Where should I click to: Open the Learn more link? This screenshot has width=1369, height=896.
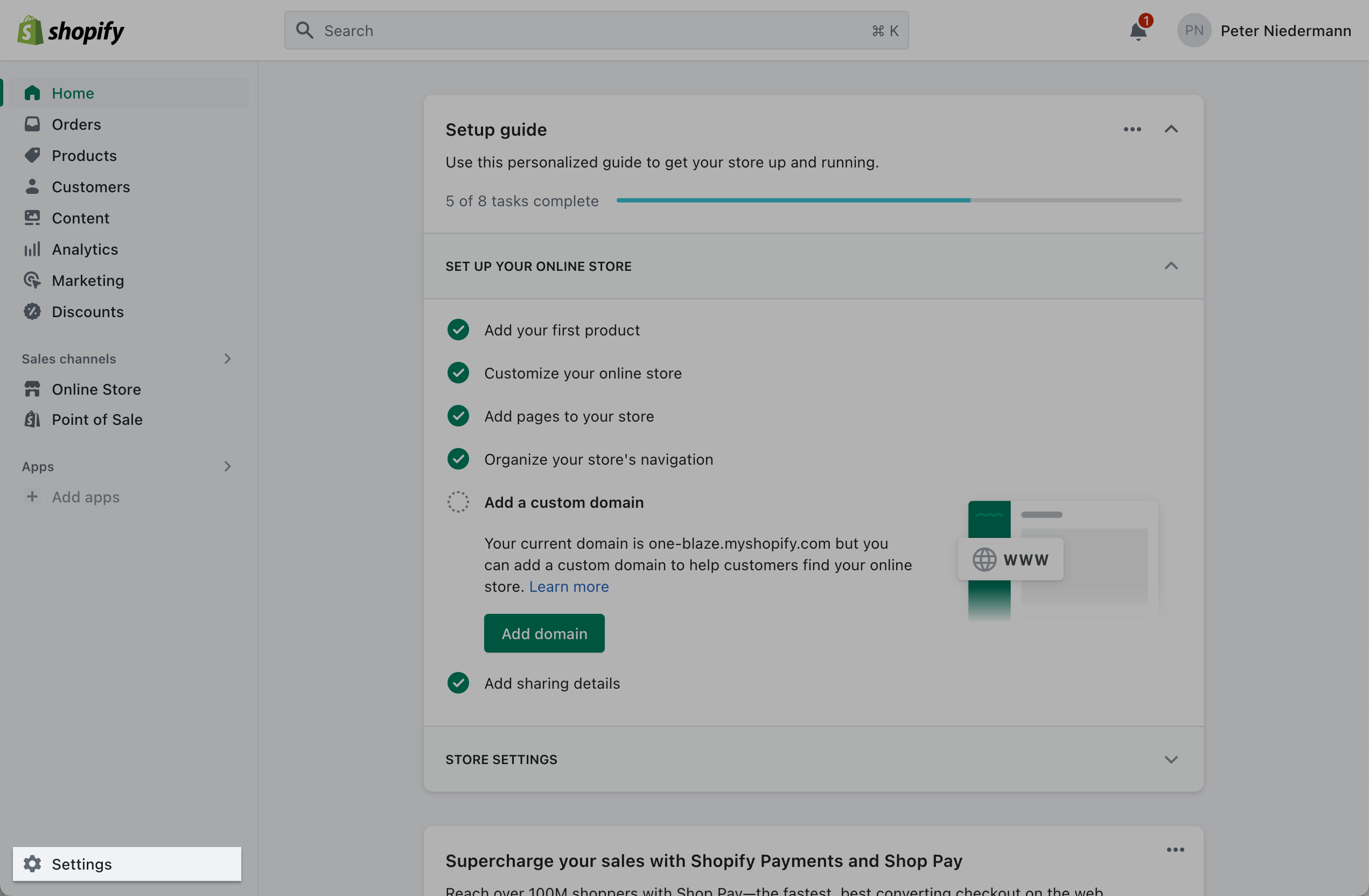[569, 586]
